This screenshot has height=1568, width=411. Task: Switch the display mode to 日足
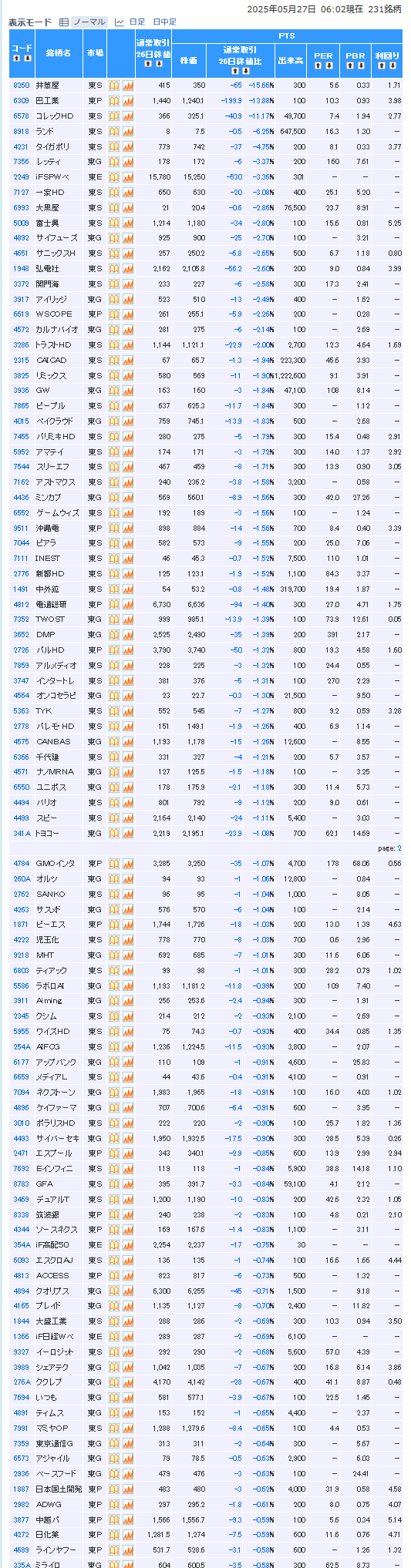(x=136, y=22)
